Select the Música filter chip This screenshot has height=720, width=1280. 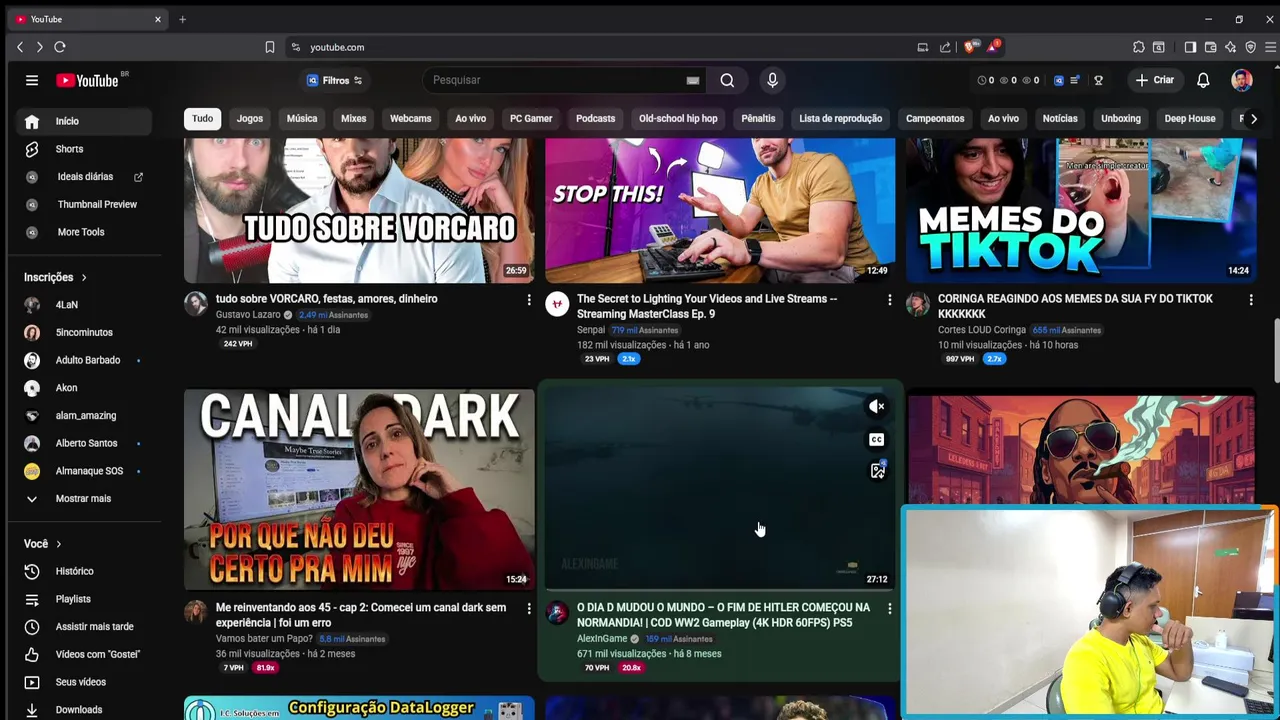tap(302, 118)
